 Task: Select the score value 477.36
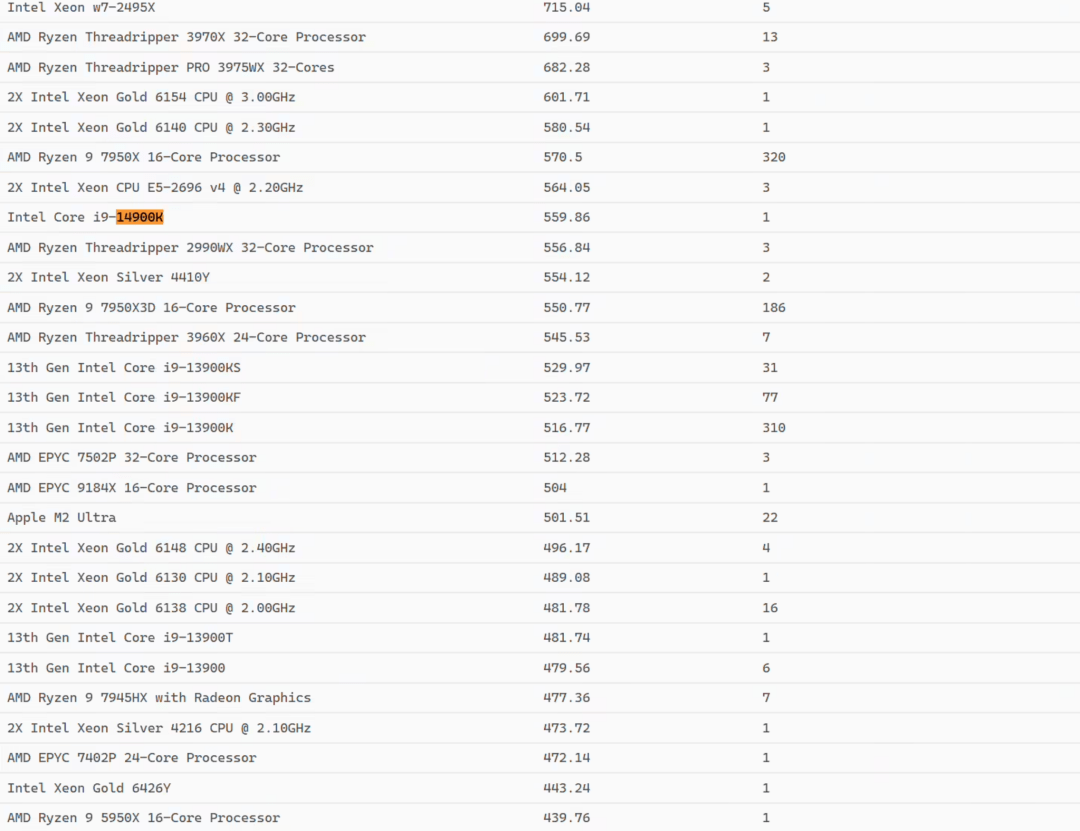[567, 697]
